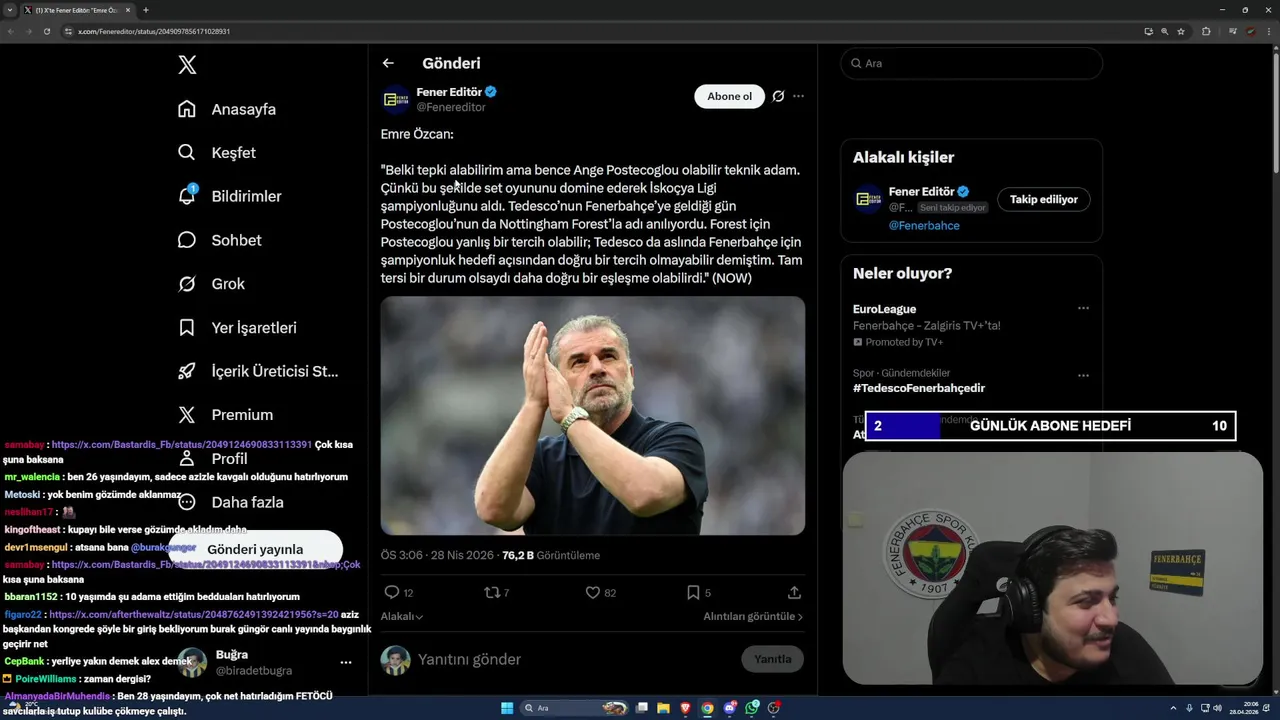Expand Daha fazla menu

(x=230, y=502)
